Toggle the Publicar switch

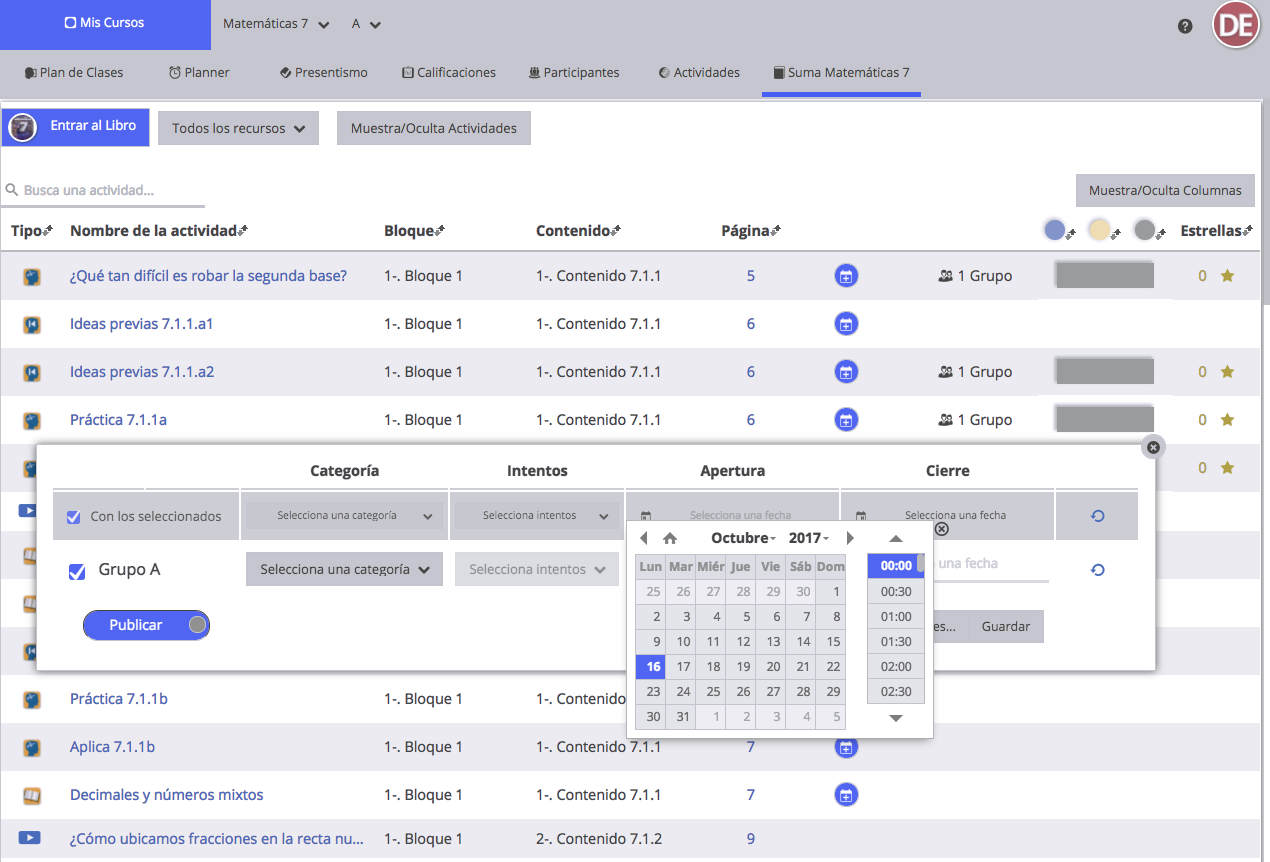click(x=146, y=625)
